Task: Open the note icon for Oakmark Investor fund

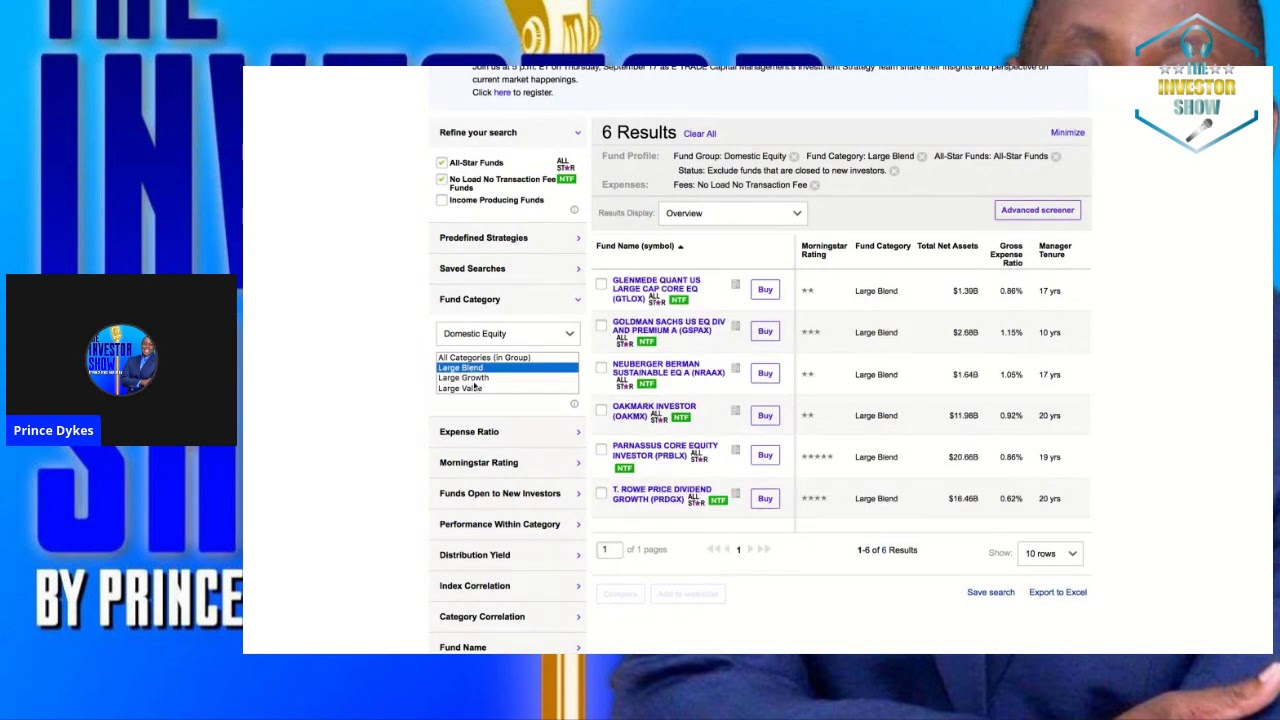Action: (736, 410)
